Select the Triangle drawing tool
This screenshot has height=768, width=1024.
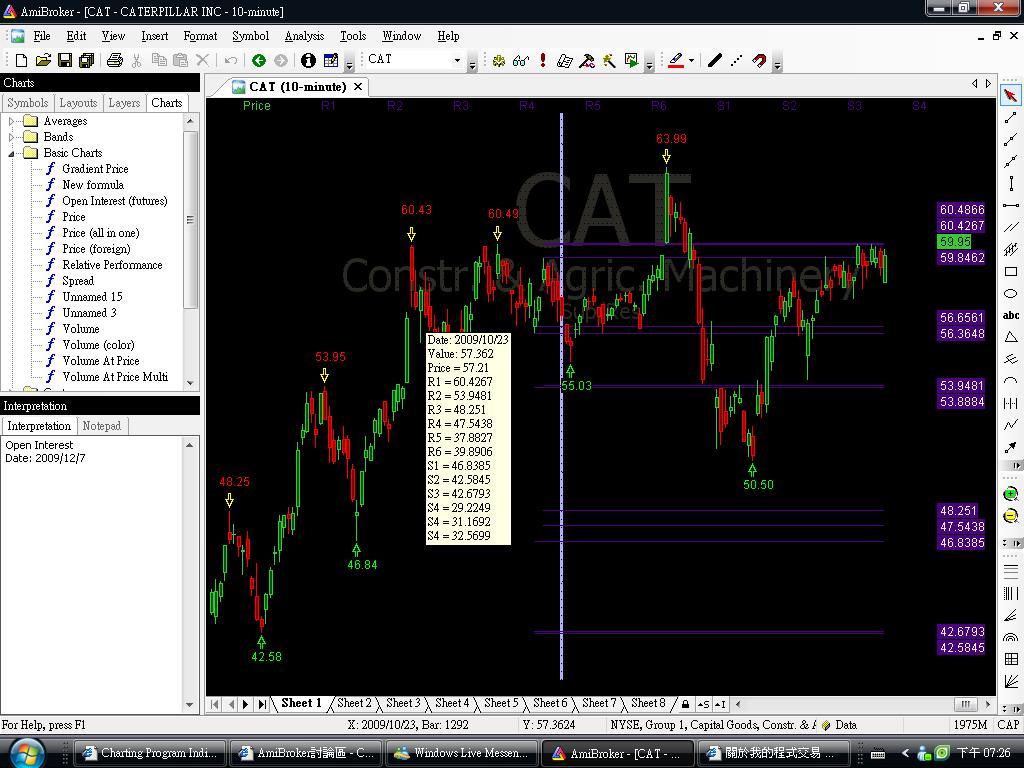pyautogui.click(x=1010, y=337)
